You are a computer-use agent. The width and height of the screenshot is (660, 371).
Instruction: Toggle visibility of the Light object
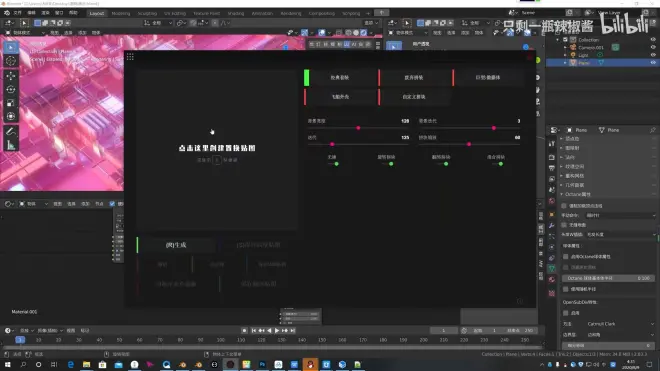coord(653,55)
